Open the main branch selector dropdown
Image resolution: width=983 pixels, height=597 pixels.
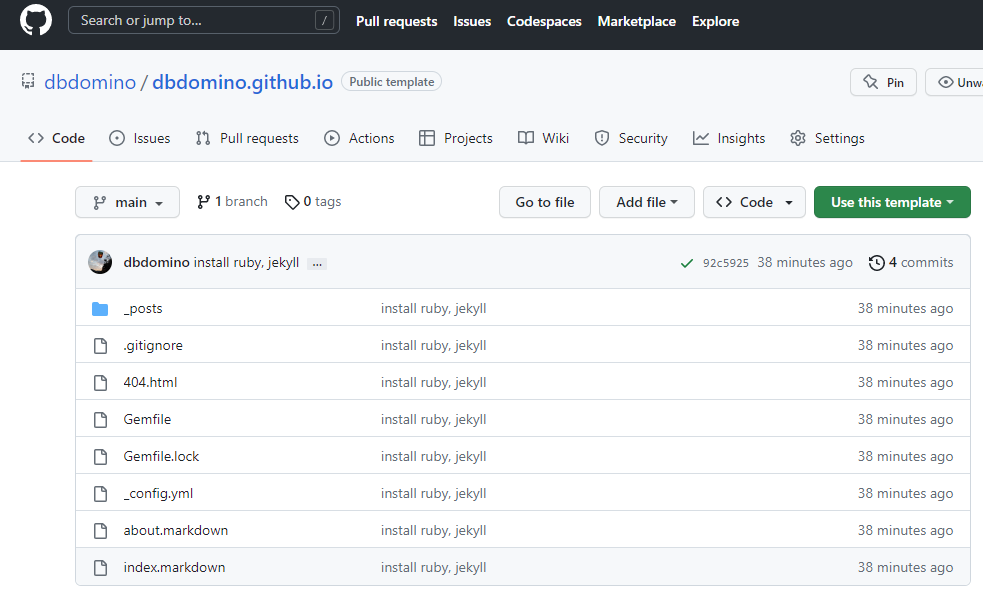tap(127, 202)
